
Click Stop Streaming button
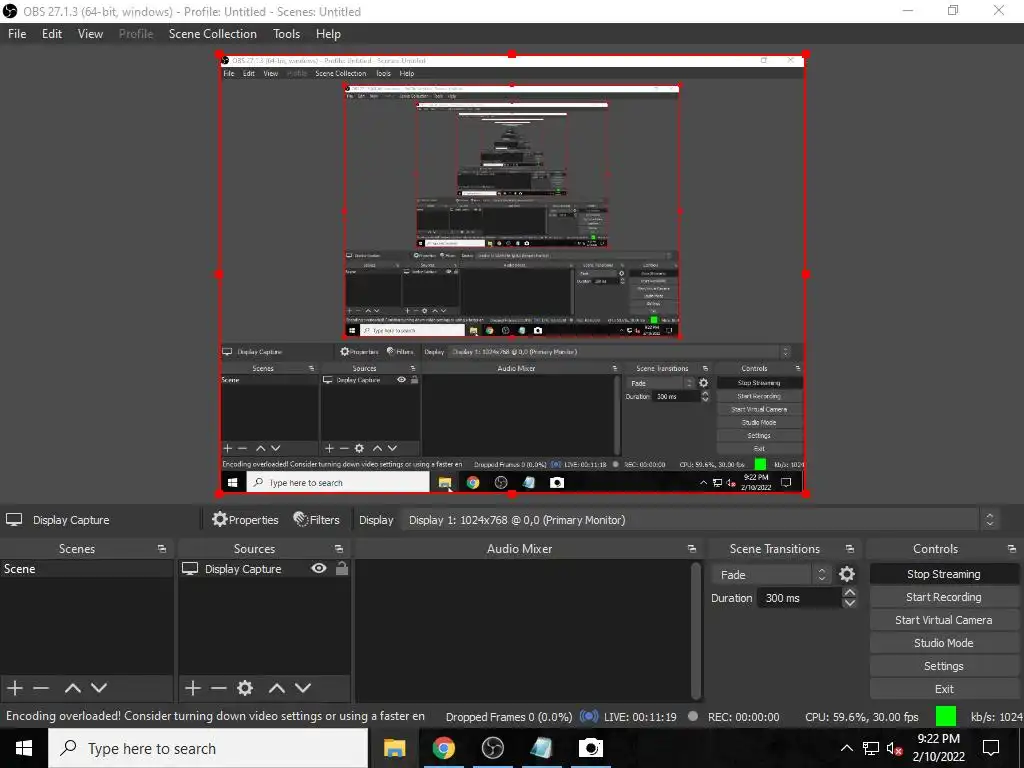(944, 574)
